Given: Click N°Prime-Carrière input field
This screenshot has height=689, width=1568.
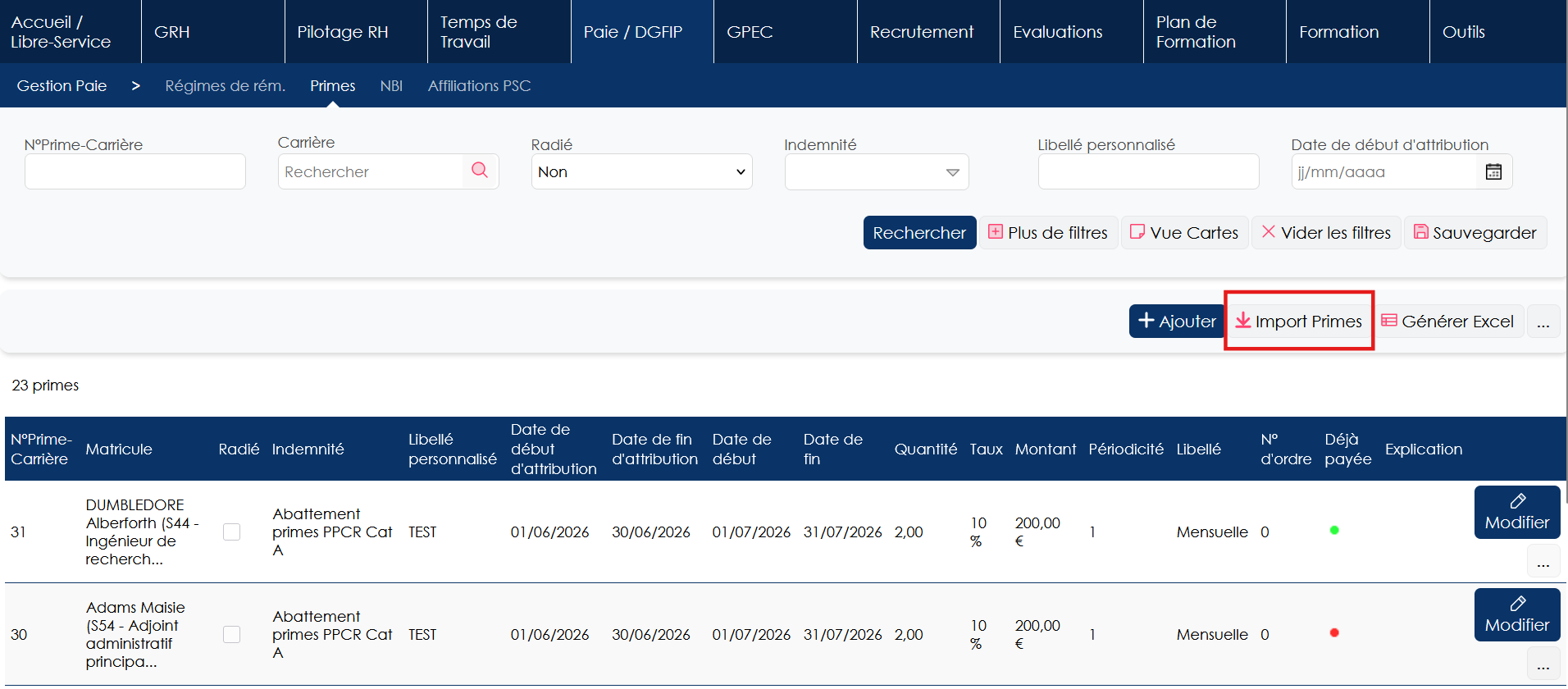Looking at the screenshot, I should [x=135, y=171].
